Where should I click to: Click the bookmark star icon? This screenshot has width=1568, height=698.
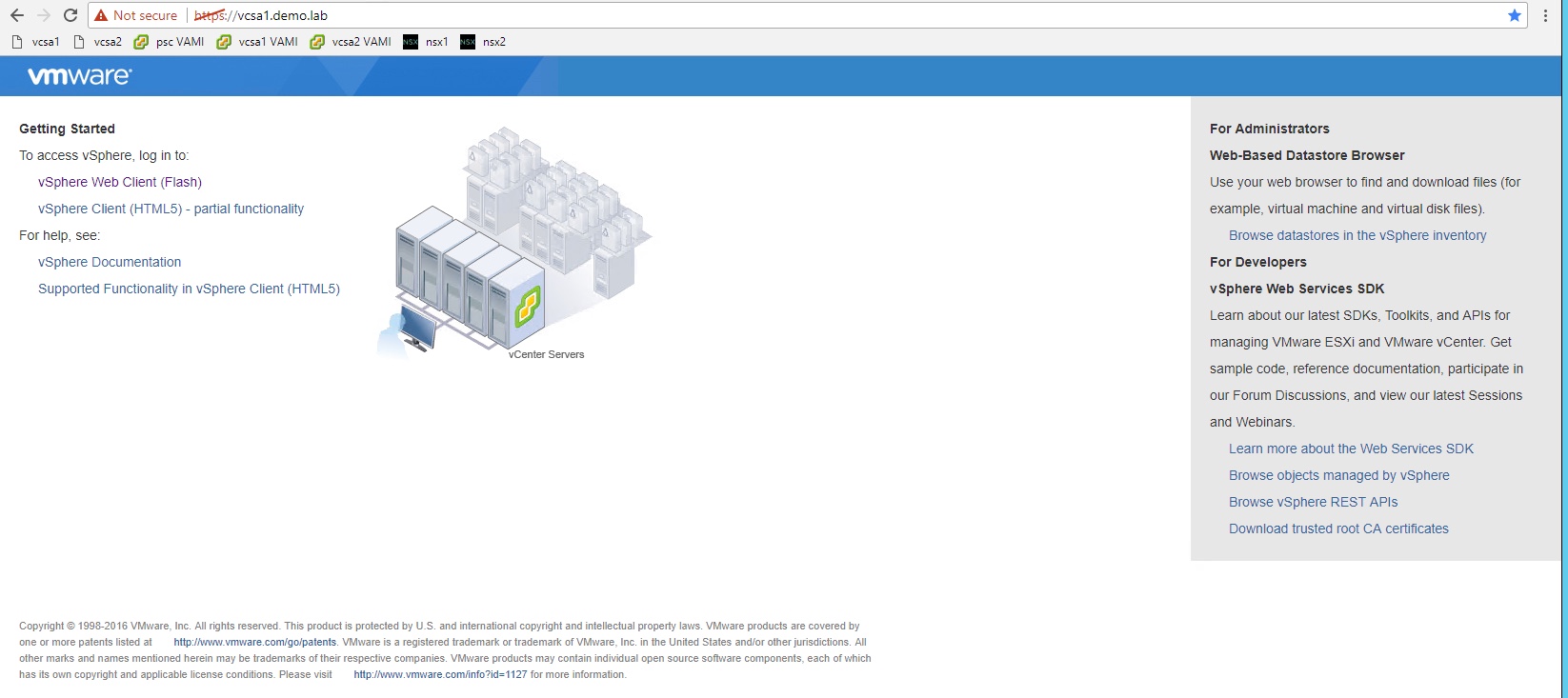click(x=1514, y=15)
